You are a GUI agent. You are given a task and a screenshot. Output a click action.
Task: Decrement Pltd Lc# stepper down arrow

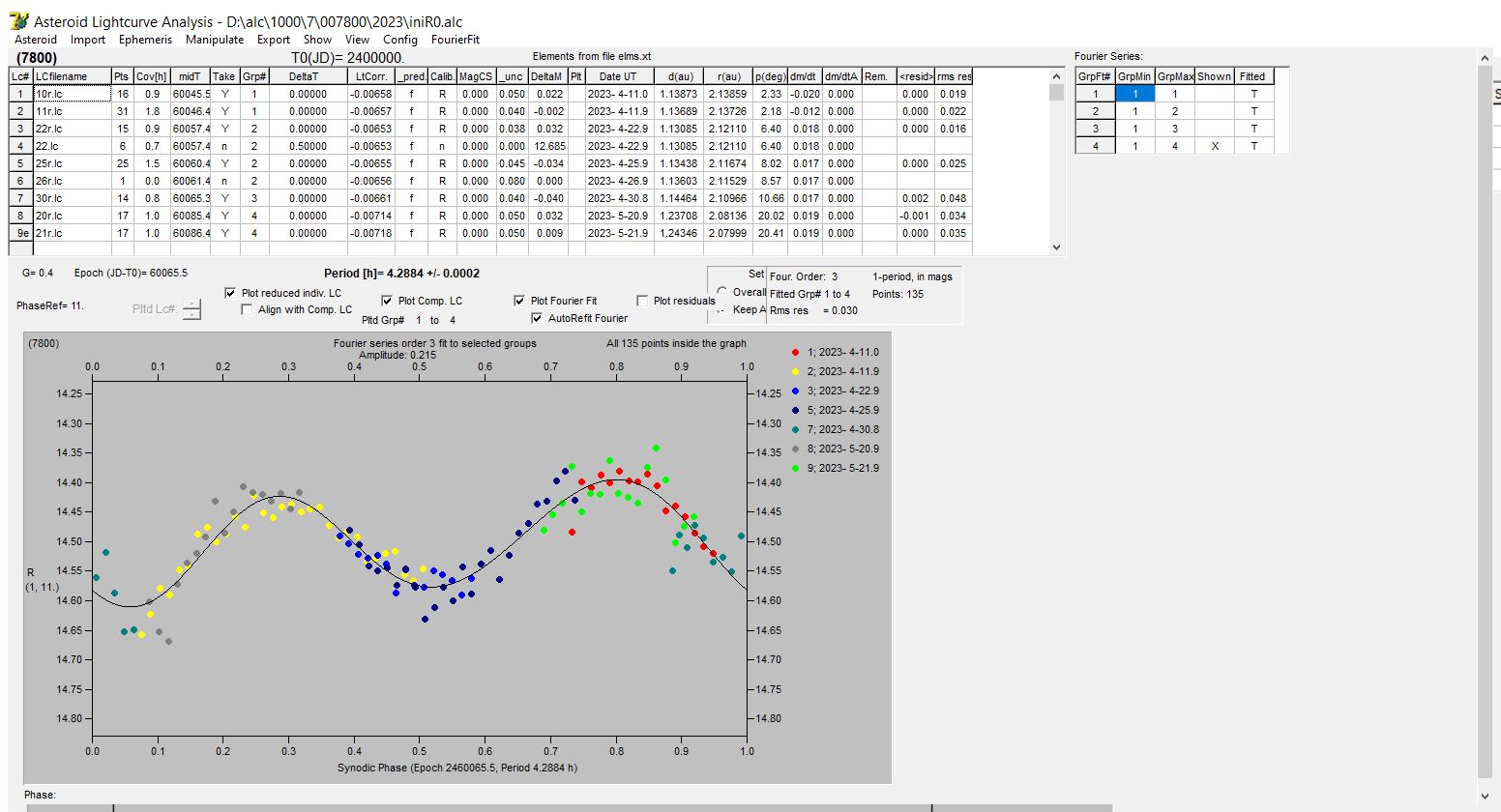(191, 314)
